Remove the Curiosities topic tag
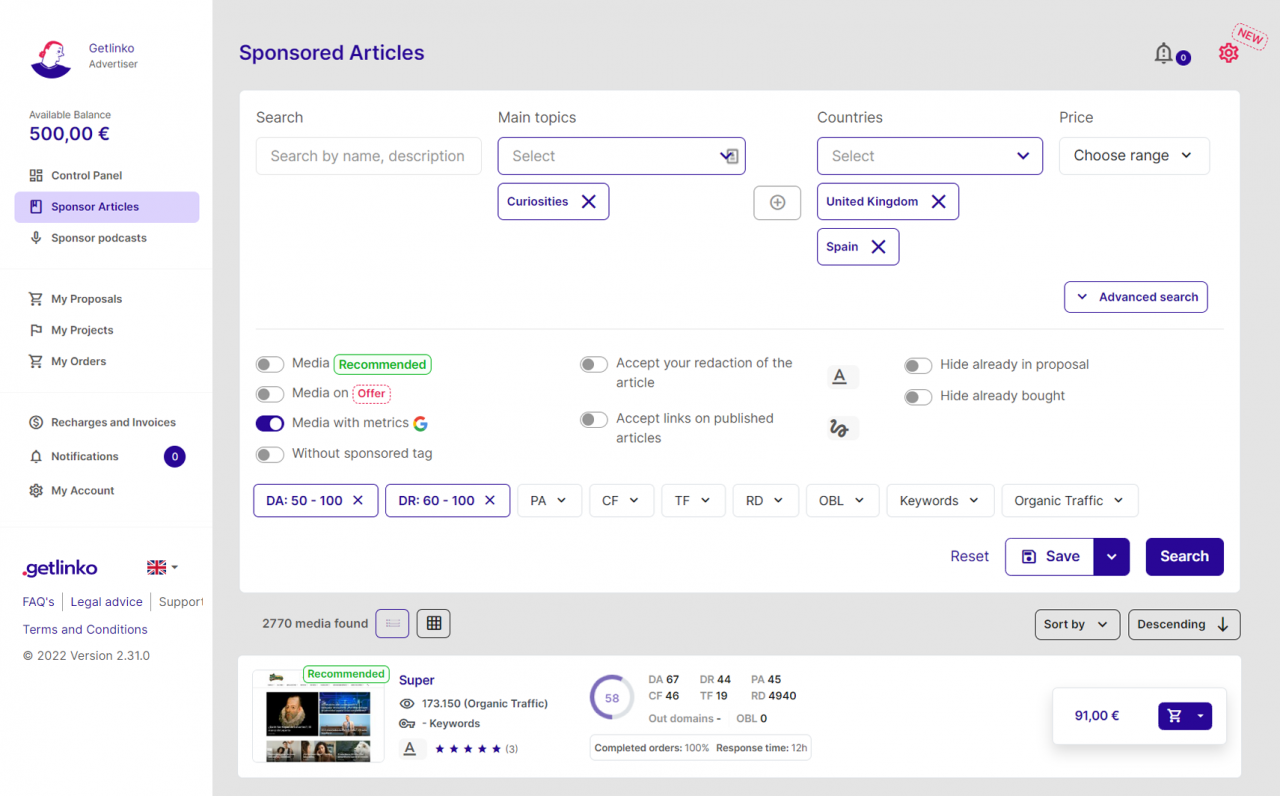The height and width of the screenshot is (796, 1280). point(588,202)
